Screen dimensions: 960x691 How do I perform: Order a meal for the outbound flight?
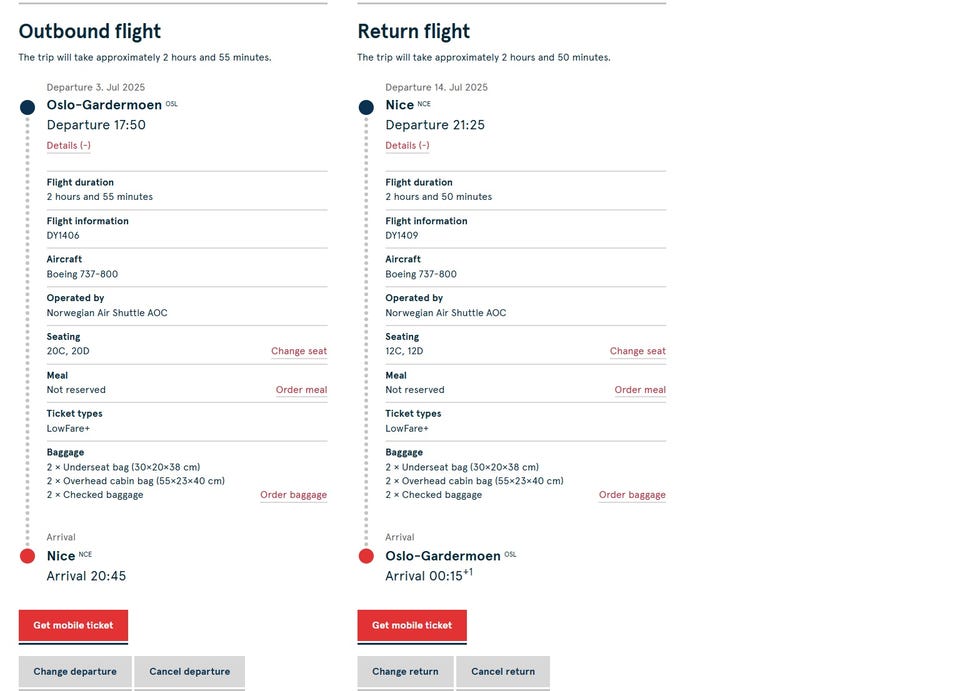click(x=301, y=390)
